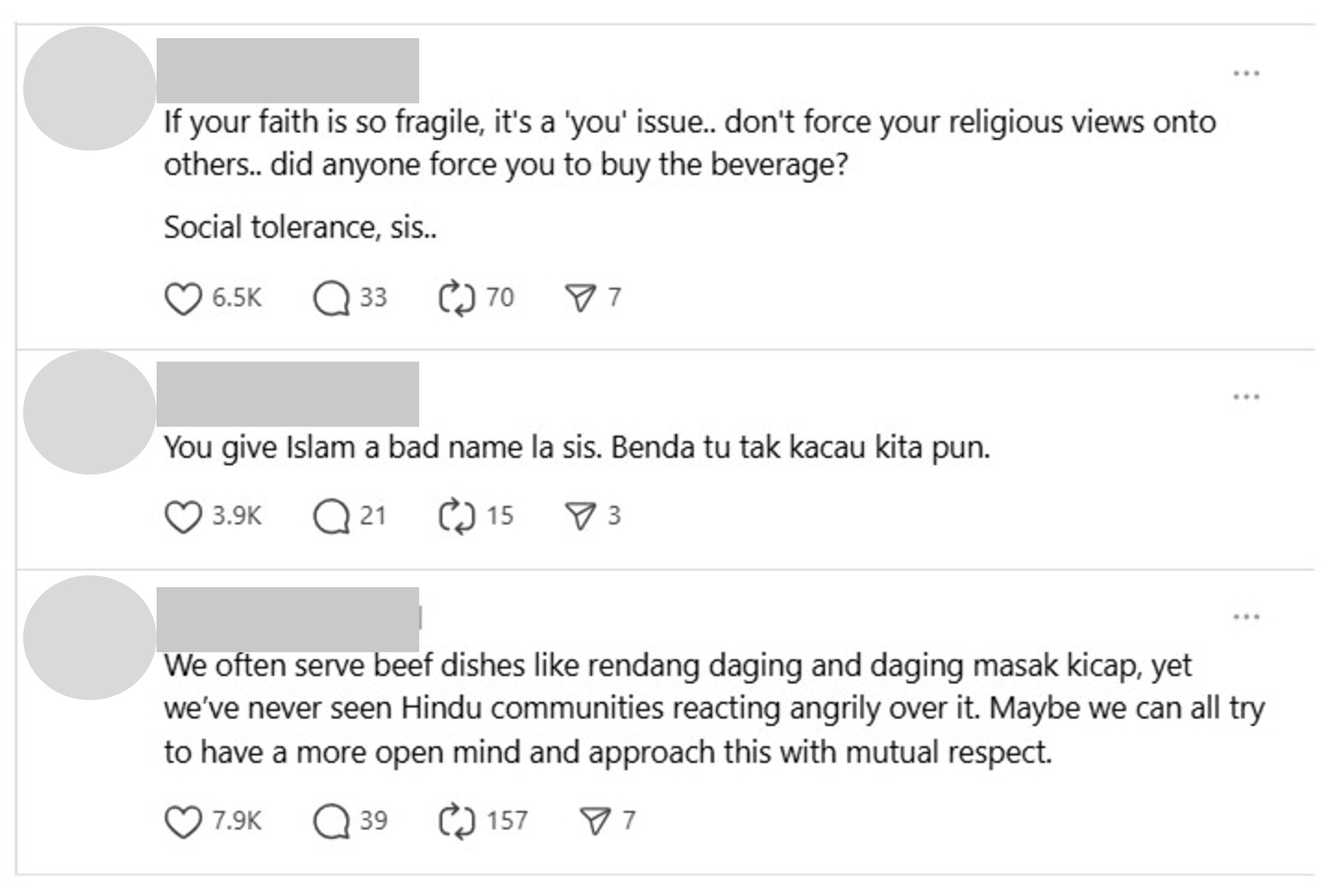
Task: Open author name of beef dishes post
Action: (x=287, y=619)
